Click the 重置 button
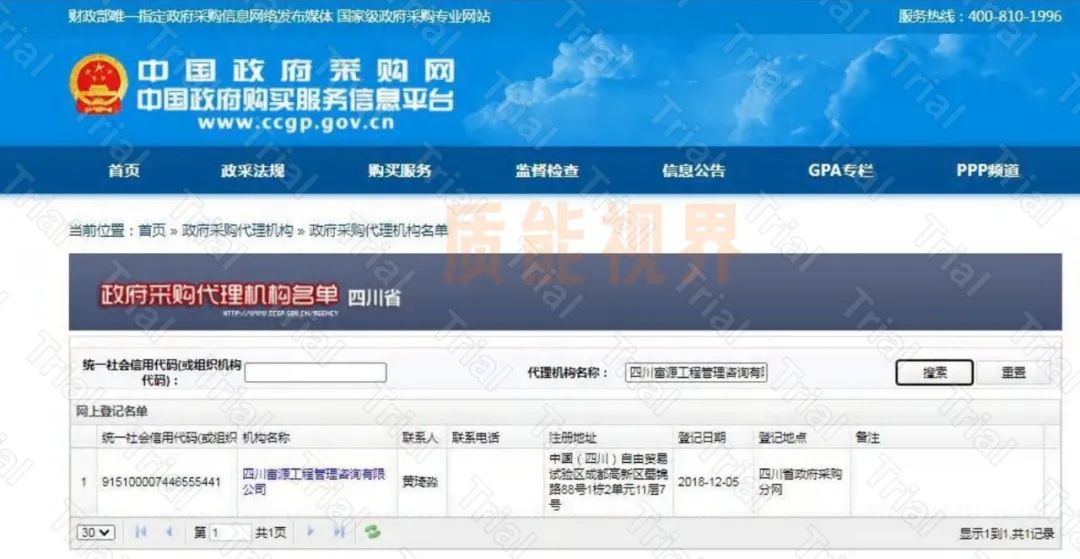The image size is (1080, 559). (x=1013, y=372)
